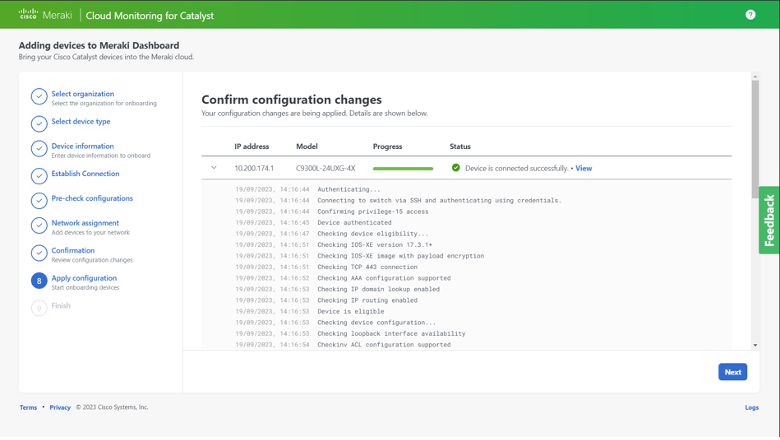Open the Confirmation step in sidebar
Viewport: 780px width, 440px height.
coord(73,251)
